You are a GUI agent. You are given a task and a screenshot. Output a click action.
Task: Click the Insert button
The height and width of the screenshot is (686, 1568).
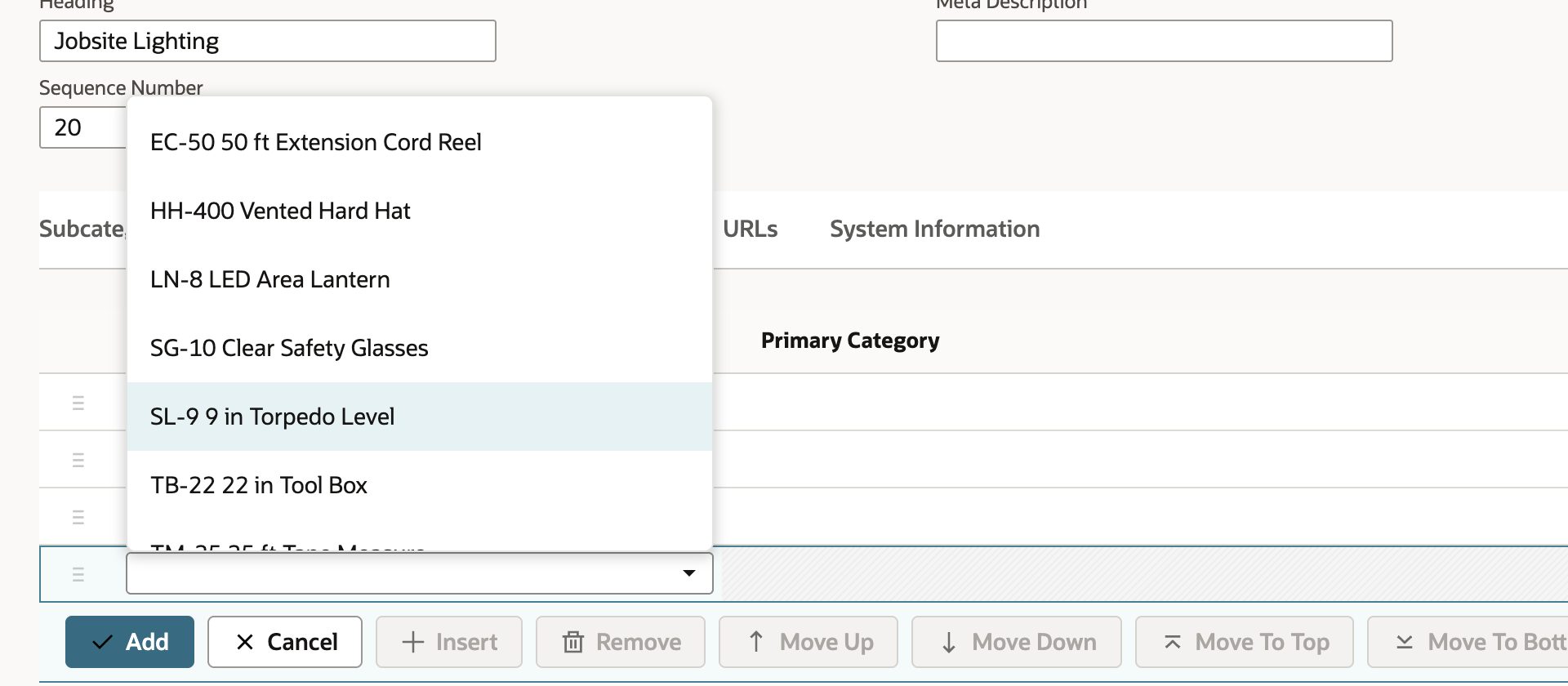(x=449, y=642)
